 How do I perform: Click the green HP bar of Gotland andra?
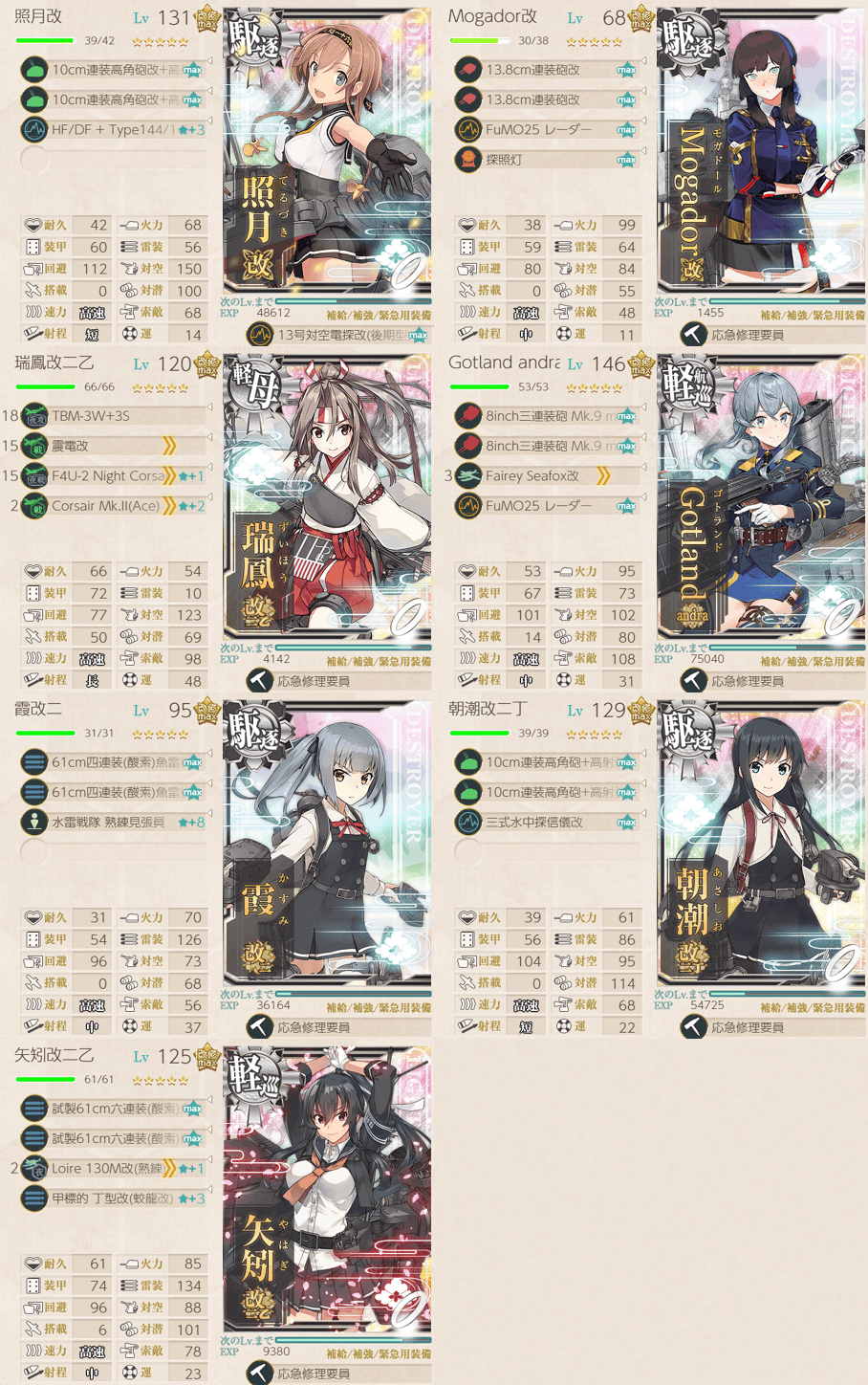click(479, 387)
